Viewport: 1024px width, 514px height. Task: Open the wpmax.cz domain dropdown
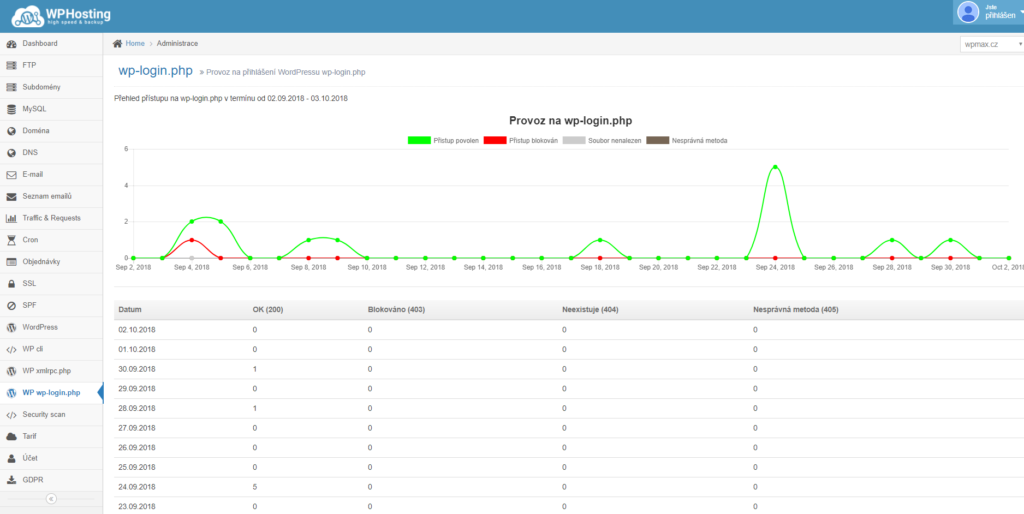[992, 44]
